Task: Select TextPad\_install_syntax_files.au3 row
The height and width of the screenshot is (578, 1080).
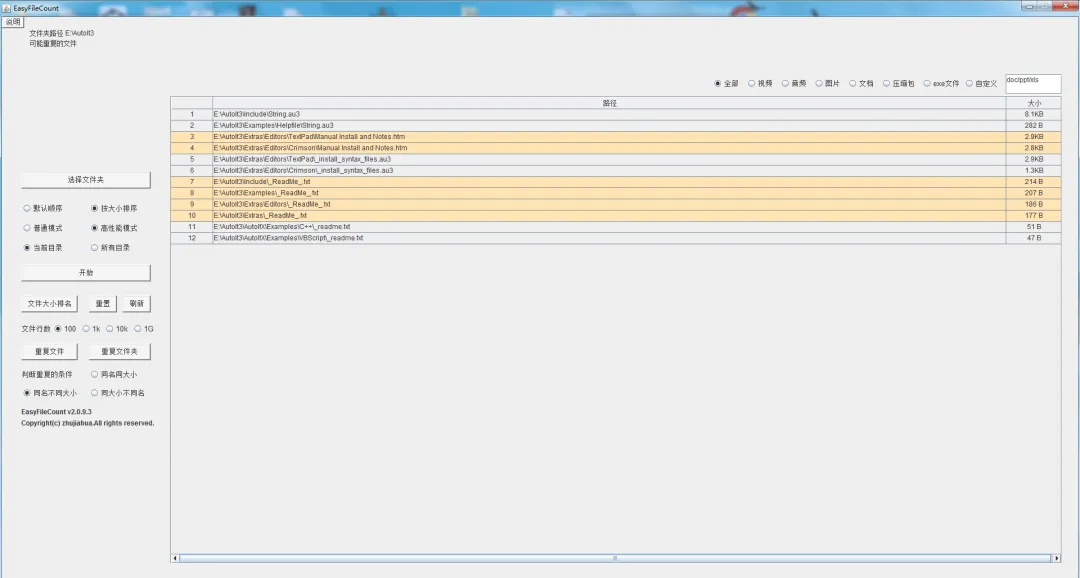Action: [x=616, y=159]
